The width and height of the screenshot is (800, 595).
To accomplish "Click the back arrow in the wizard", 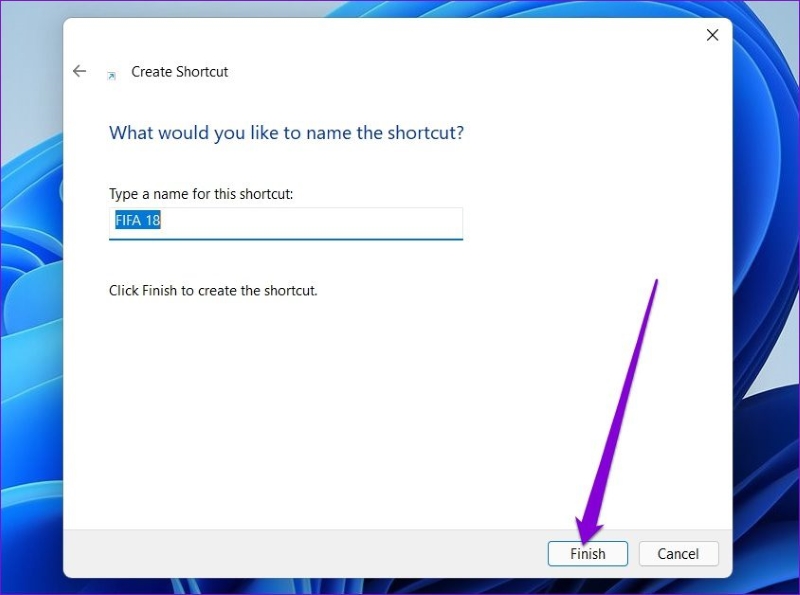I will [x=80, y=72].
